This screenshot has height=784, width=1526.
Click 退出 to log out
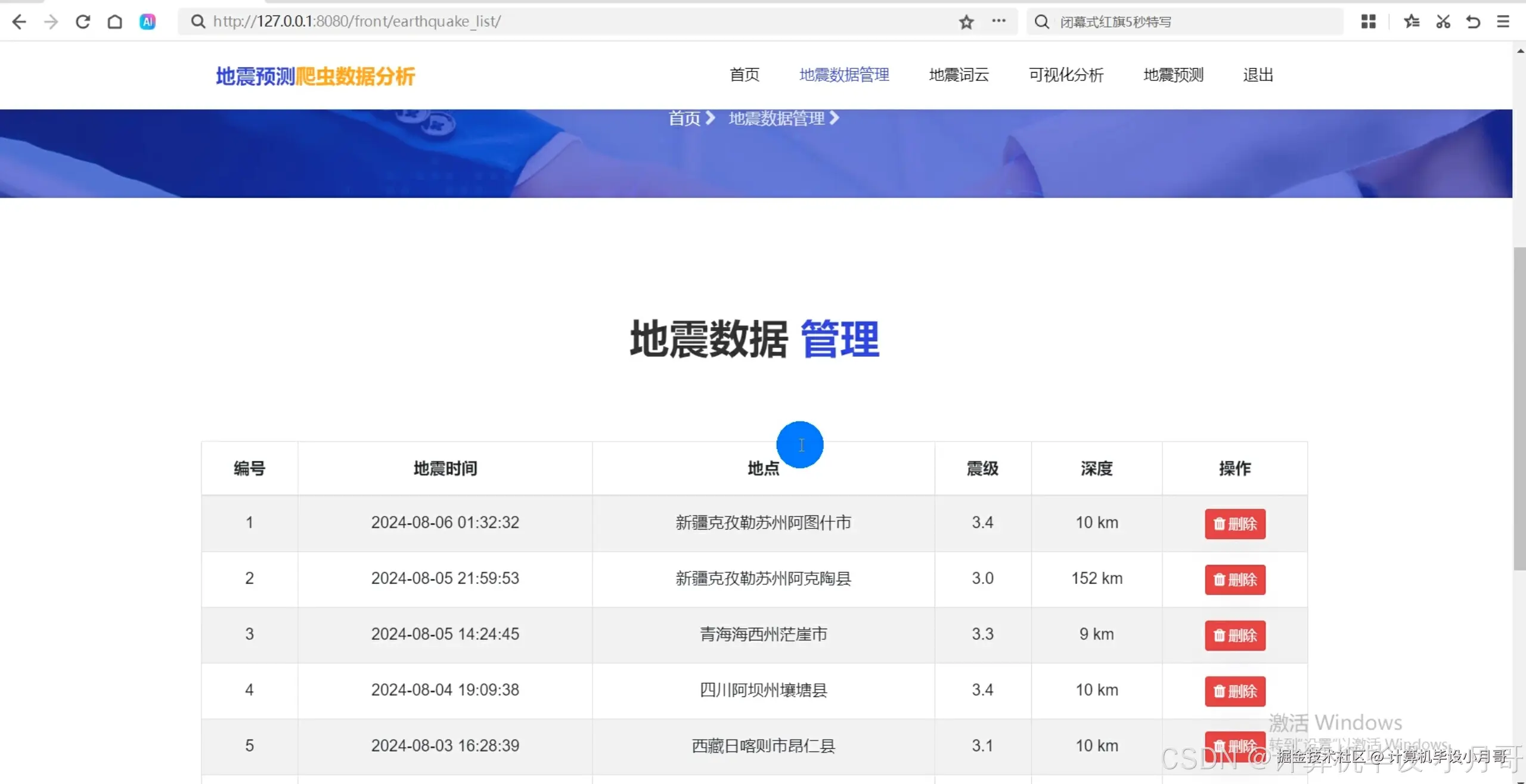pyautogui.click(x=1258, y=74)
